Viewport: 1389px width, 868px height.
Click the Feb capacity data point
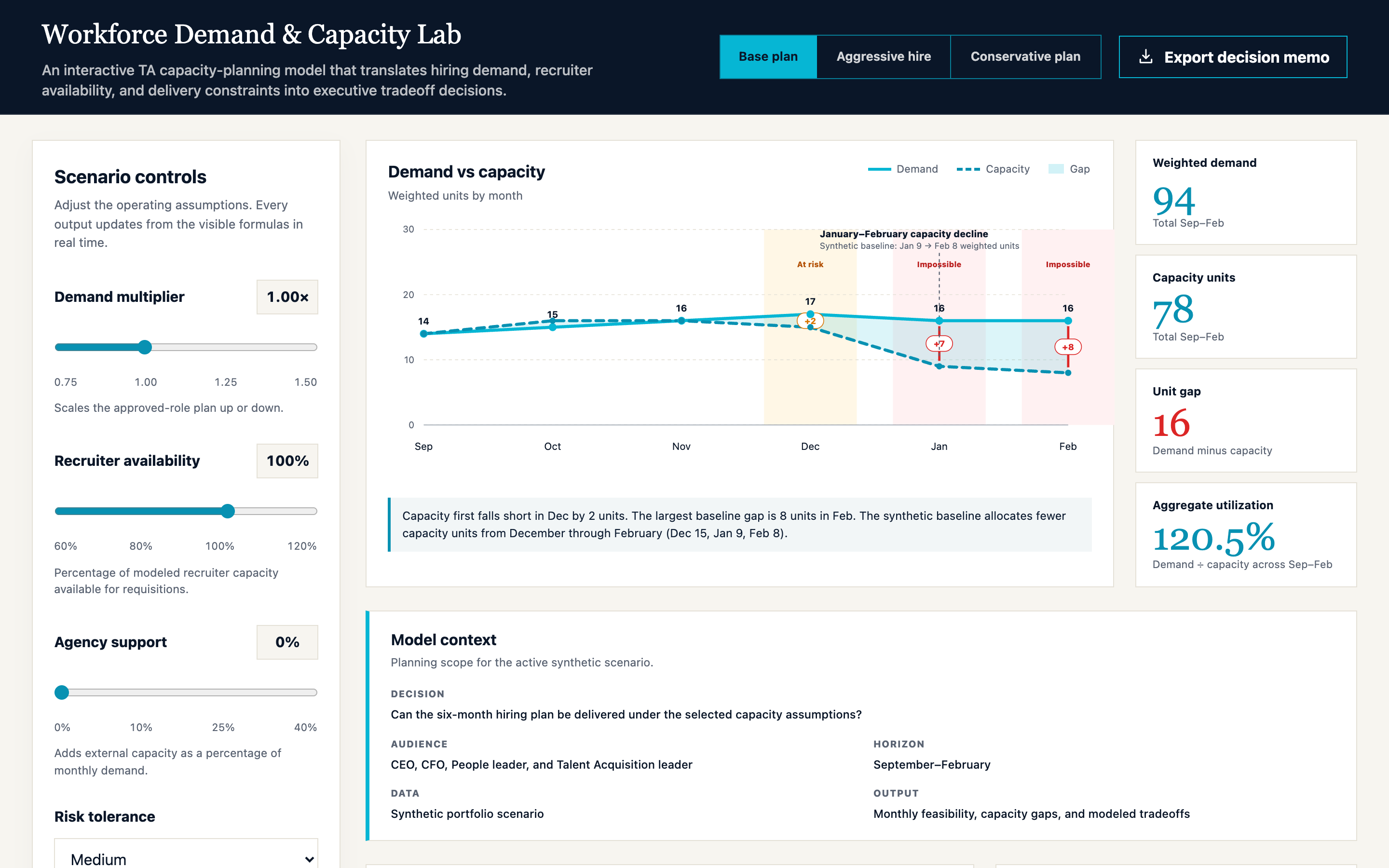tap(1068, 373)
